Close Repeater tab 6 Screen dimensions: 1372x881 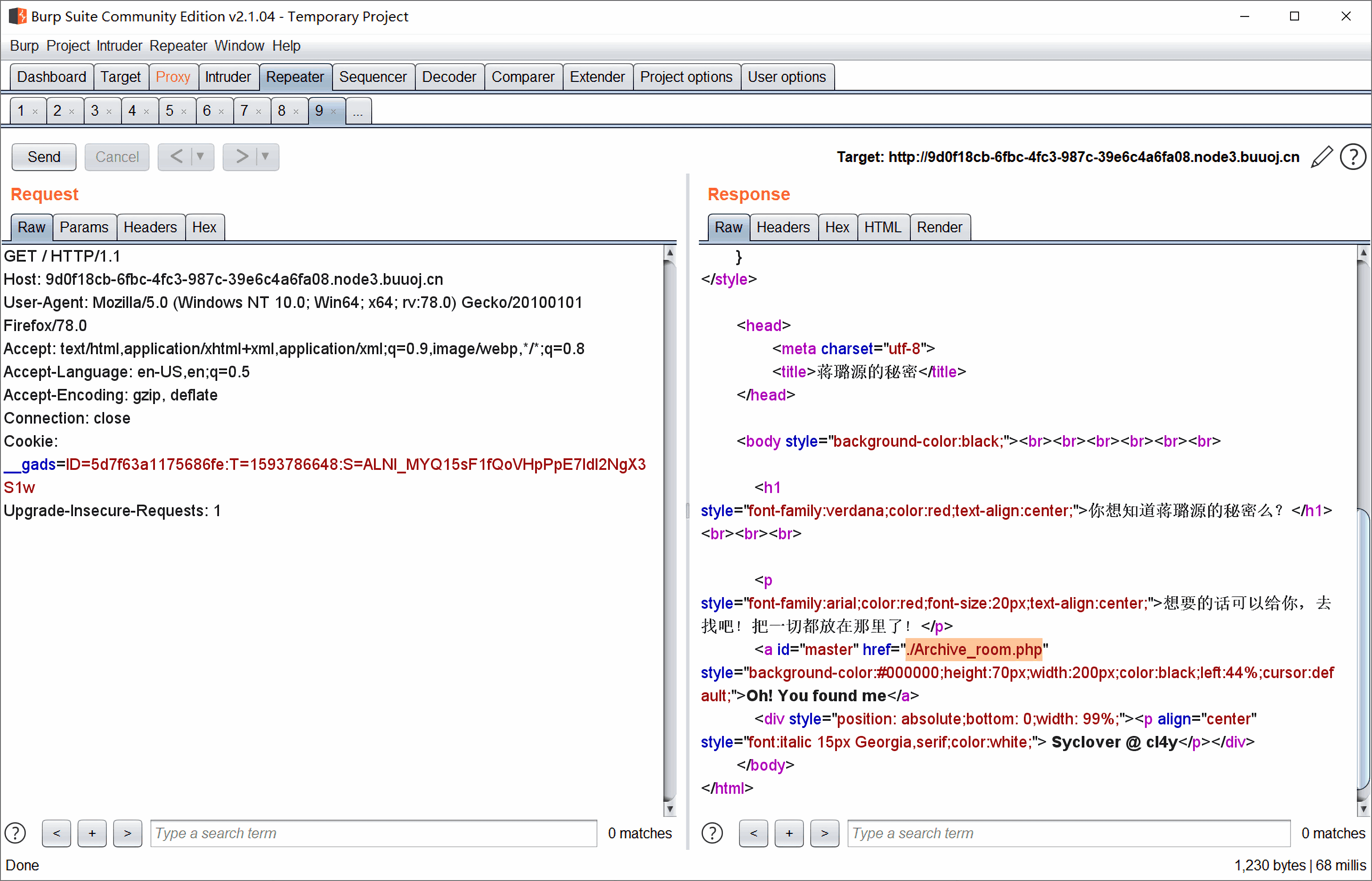pyautogui.click(x=222, y=112)
